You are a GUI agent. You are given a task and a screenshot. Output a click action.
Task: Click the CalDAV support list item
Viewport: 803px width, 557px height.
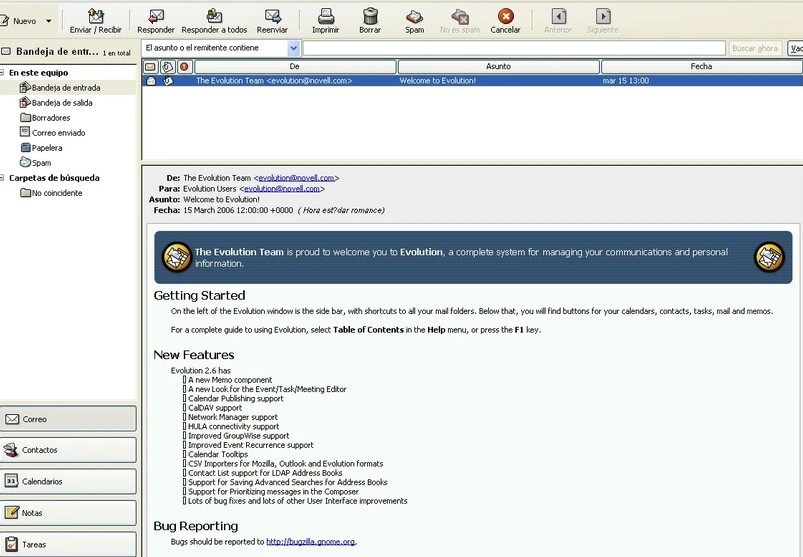[215, 408]
